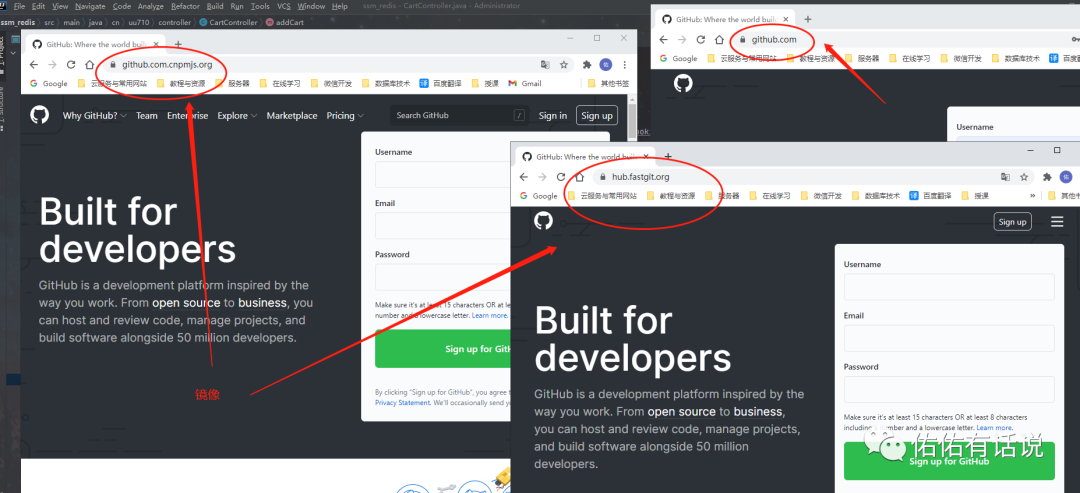This screenshot has height=493, width=1080.
Task: Expand Pricing dropdown on cnpmjs page
Action: point(345,116)
